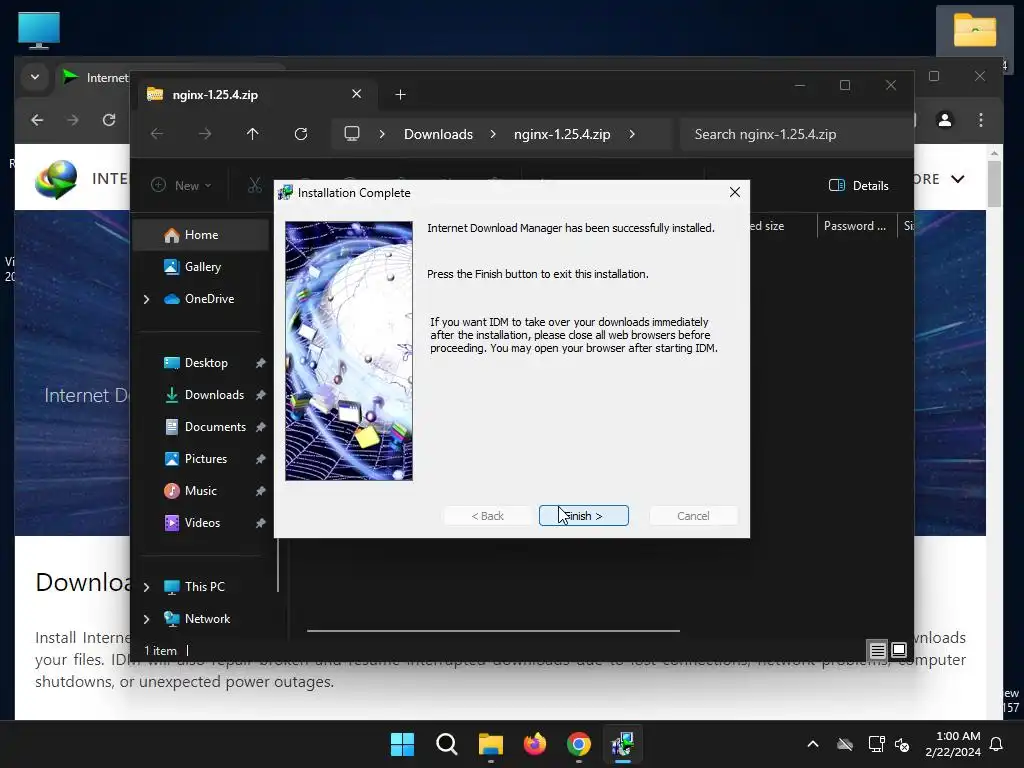
Task: Add a new tab in File Explorer
Action: 400,95
